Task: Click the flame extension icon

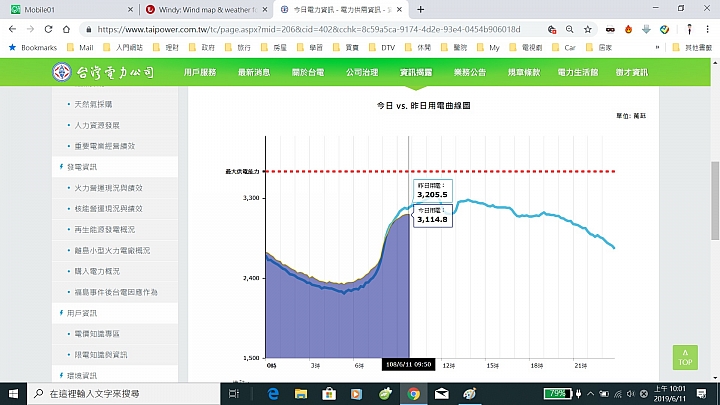Action: pos(628,29)
